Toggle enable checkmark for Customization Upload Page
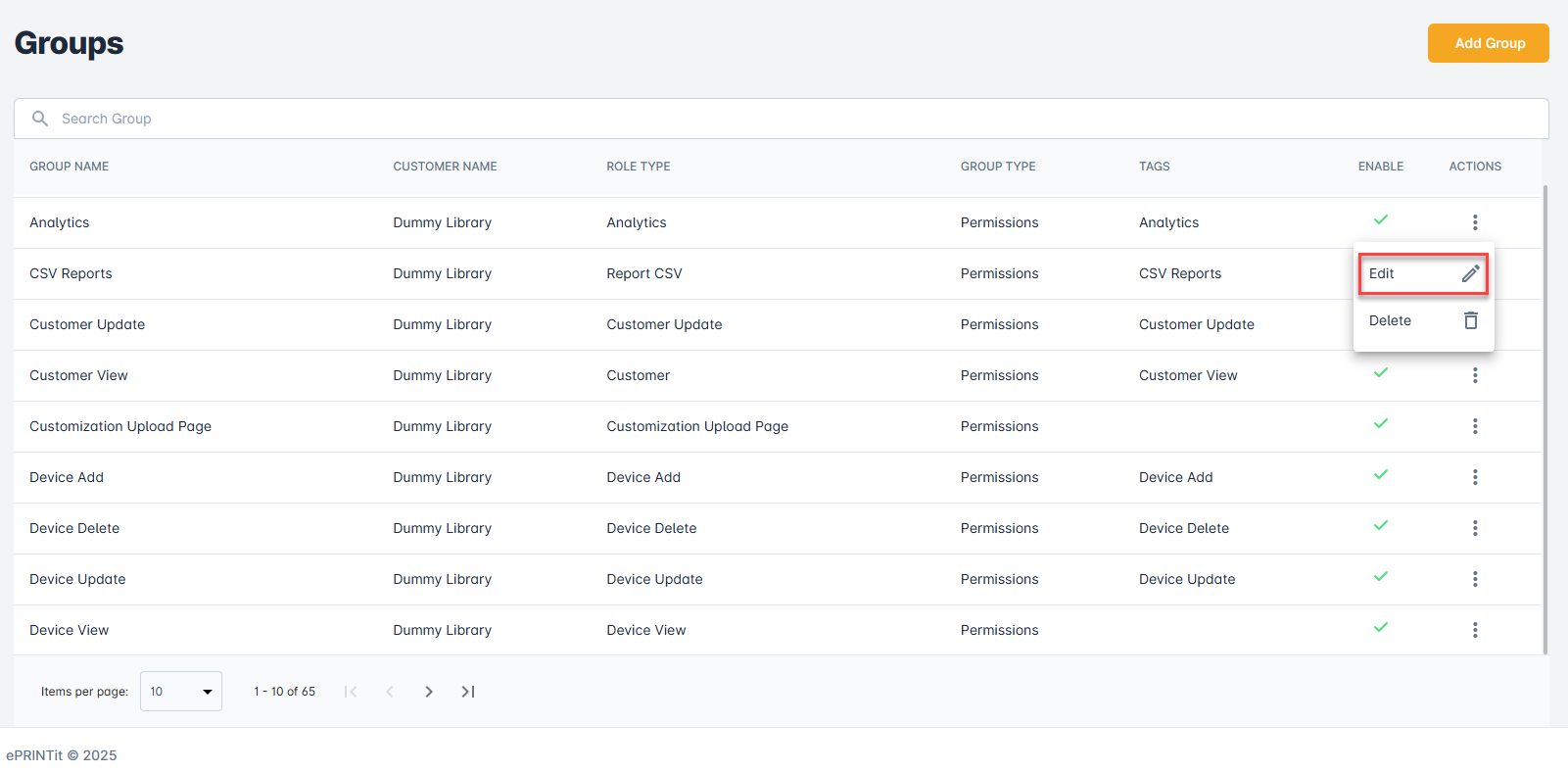 point(1381,423)
